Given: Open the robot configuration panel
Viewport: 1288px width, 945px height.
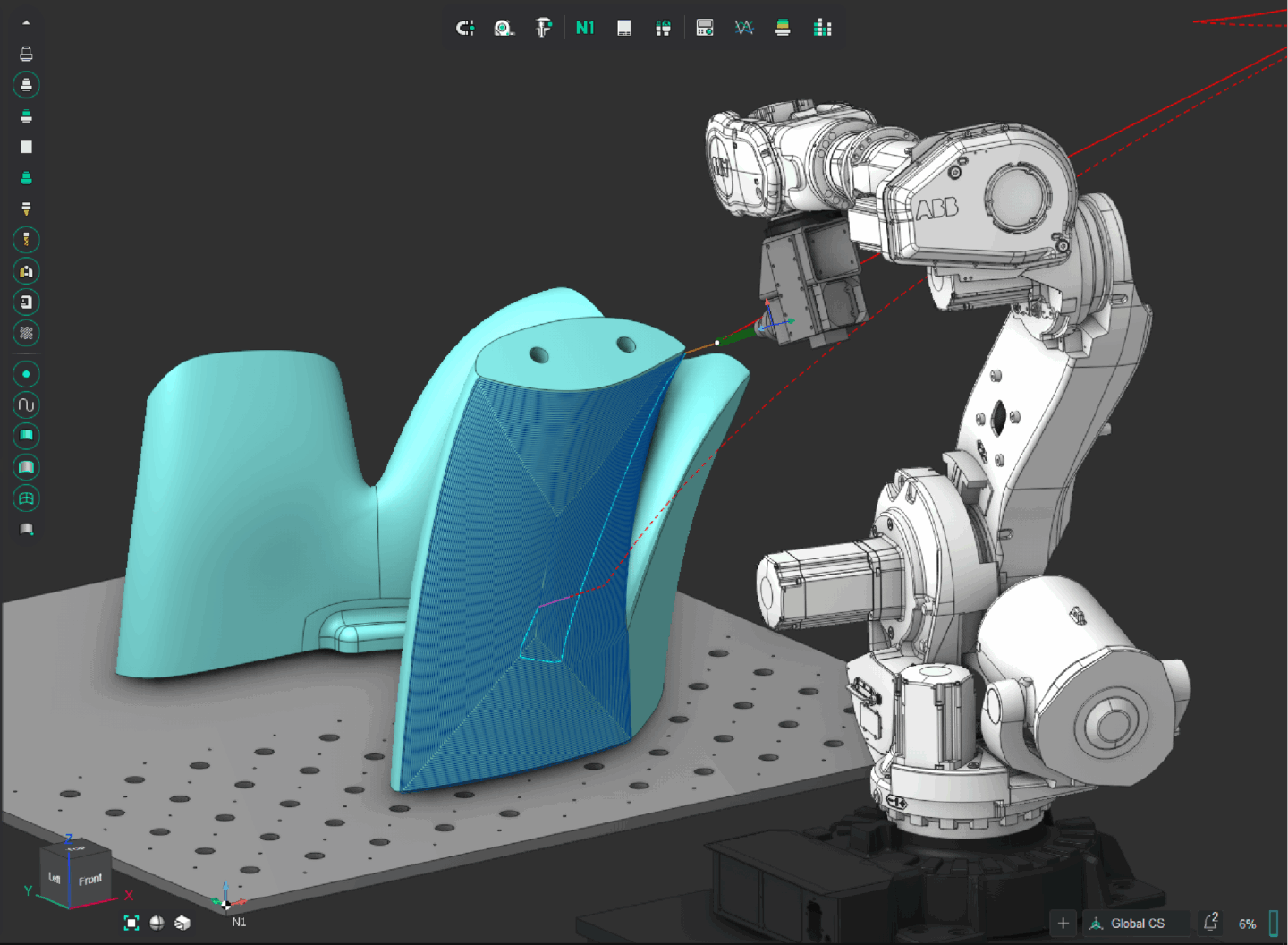Looking at the screenshot, I should pos(664,27).
